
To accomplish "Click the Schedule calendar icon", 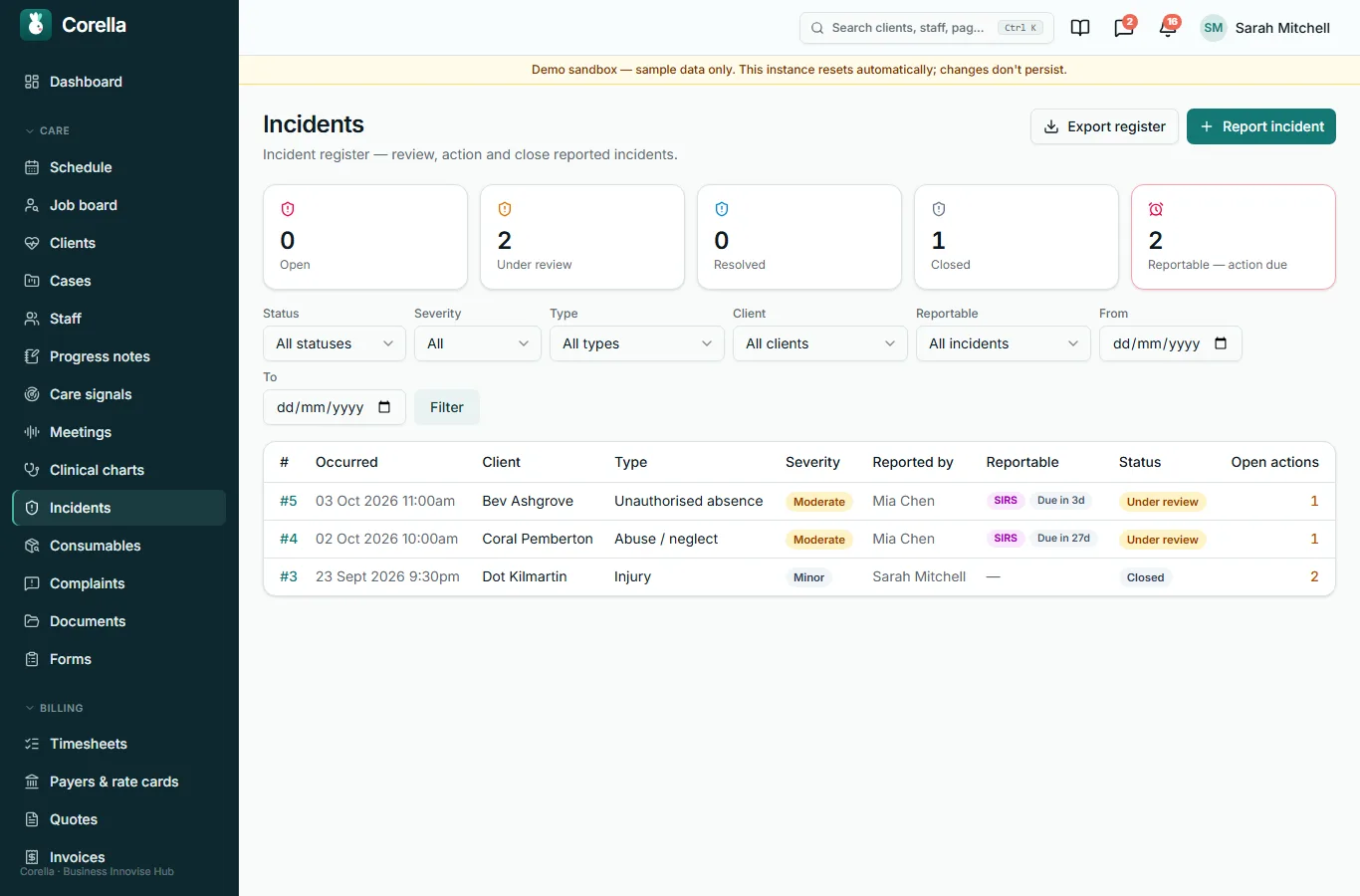I will coord(32,167).
